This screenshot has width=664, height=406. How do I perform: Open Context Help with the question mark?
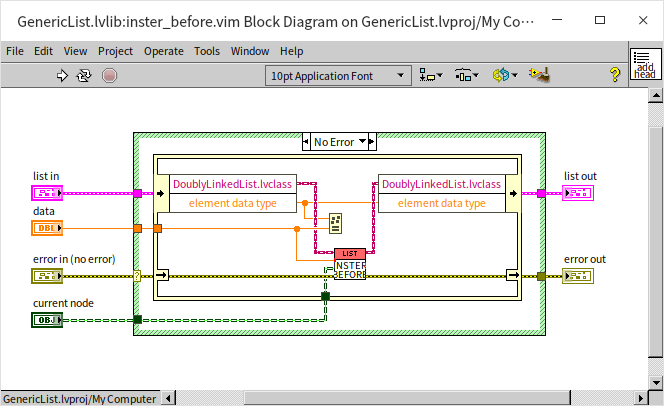click(615, 75)
